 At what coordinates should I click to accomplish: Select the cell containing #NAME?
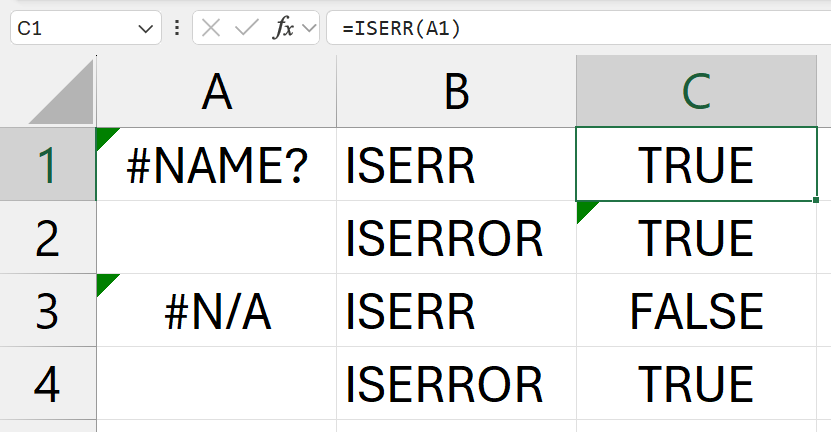point(216,165)
